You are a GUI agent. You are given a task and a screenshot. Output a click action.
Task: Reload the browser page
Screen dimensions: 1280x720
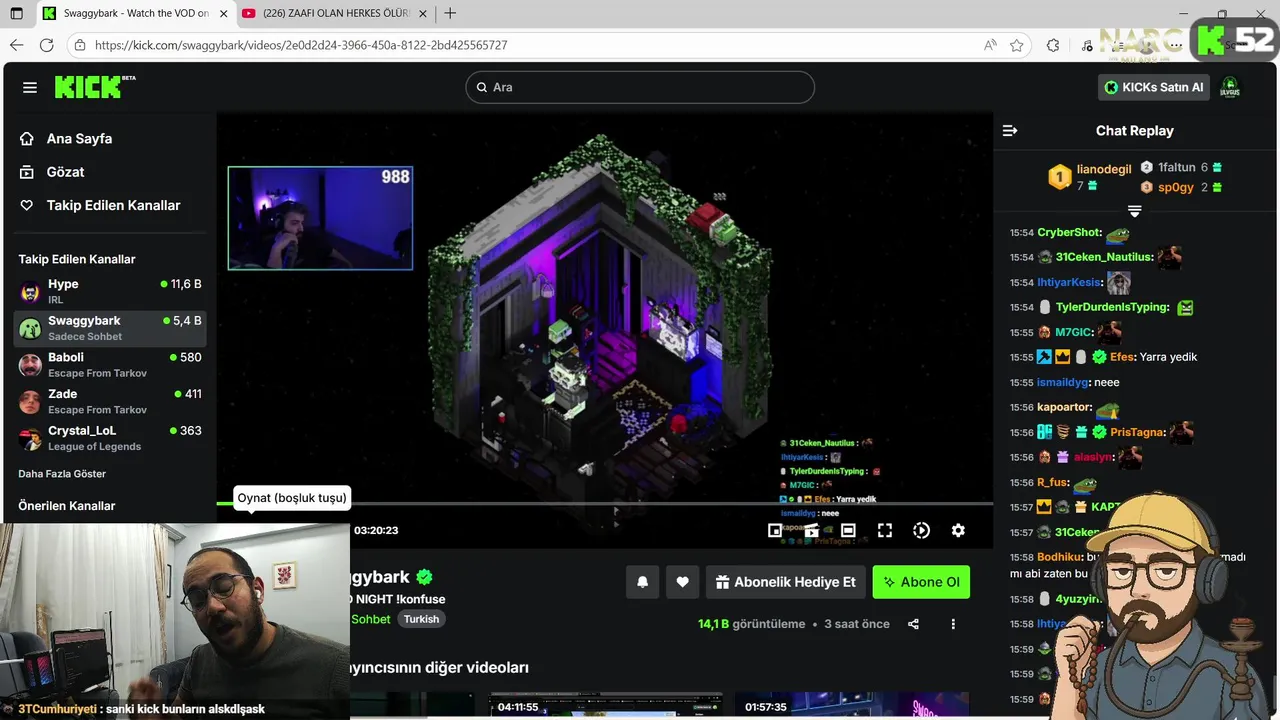(46, 45)
